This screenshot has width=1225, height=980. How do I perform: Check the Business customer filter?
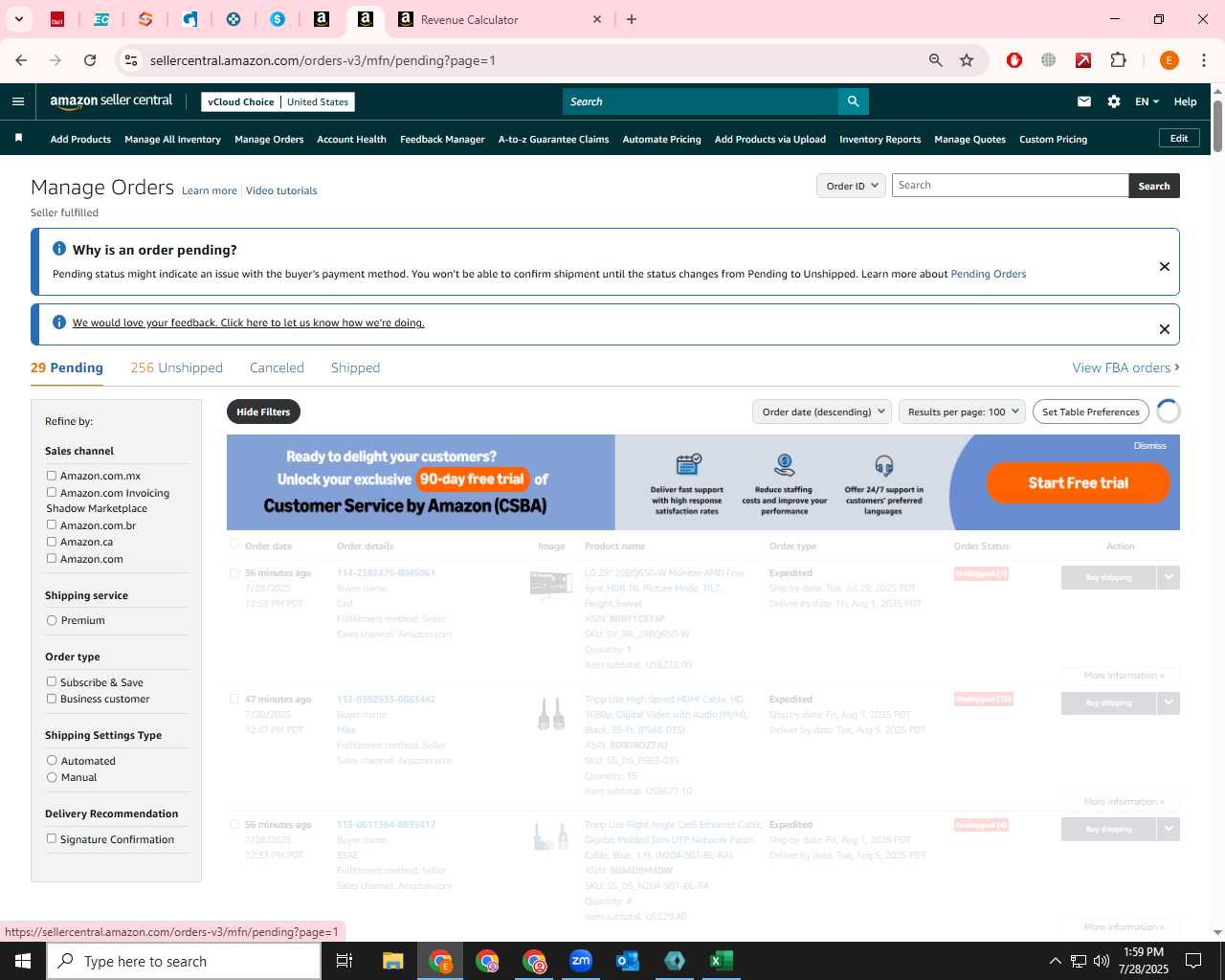[x=52, y=699]
